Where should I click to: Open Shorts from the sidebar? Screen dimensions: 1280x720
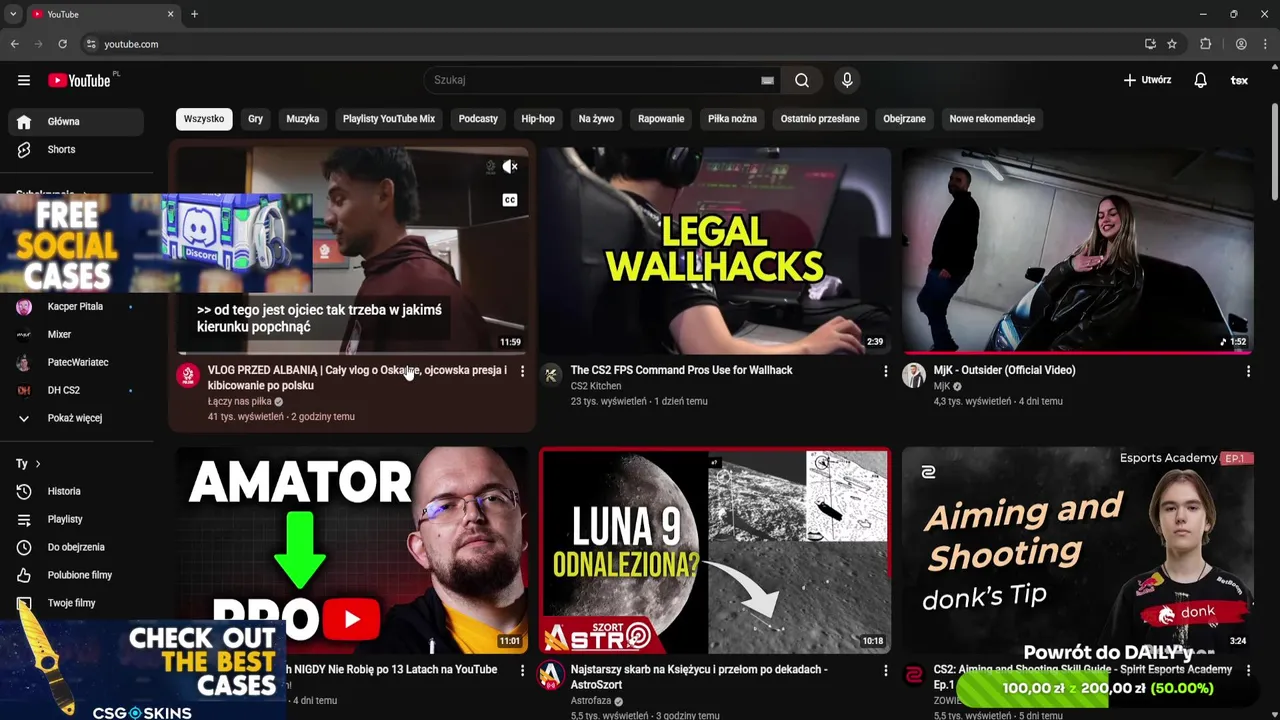pyautogui.click(x=76, y=149)
